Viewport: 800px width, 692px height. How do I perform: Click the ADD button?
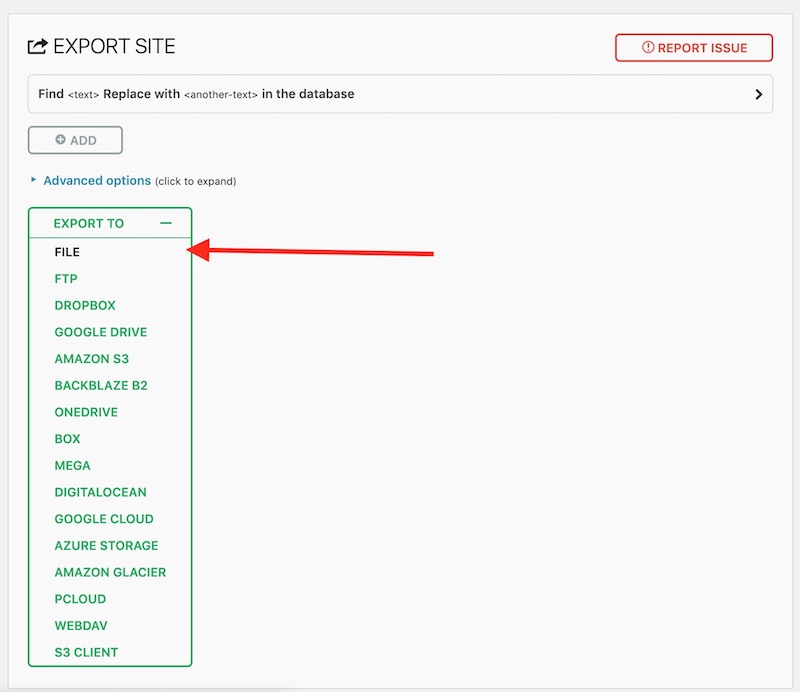click(75, 140)
